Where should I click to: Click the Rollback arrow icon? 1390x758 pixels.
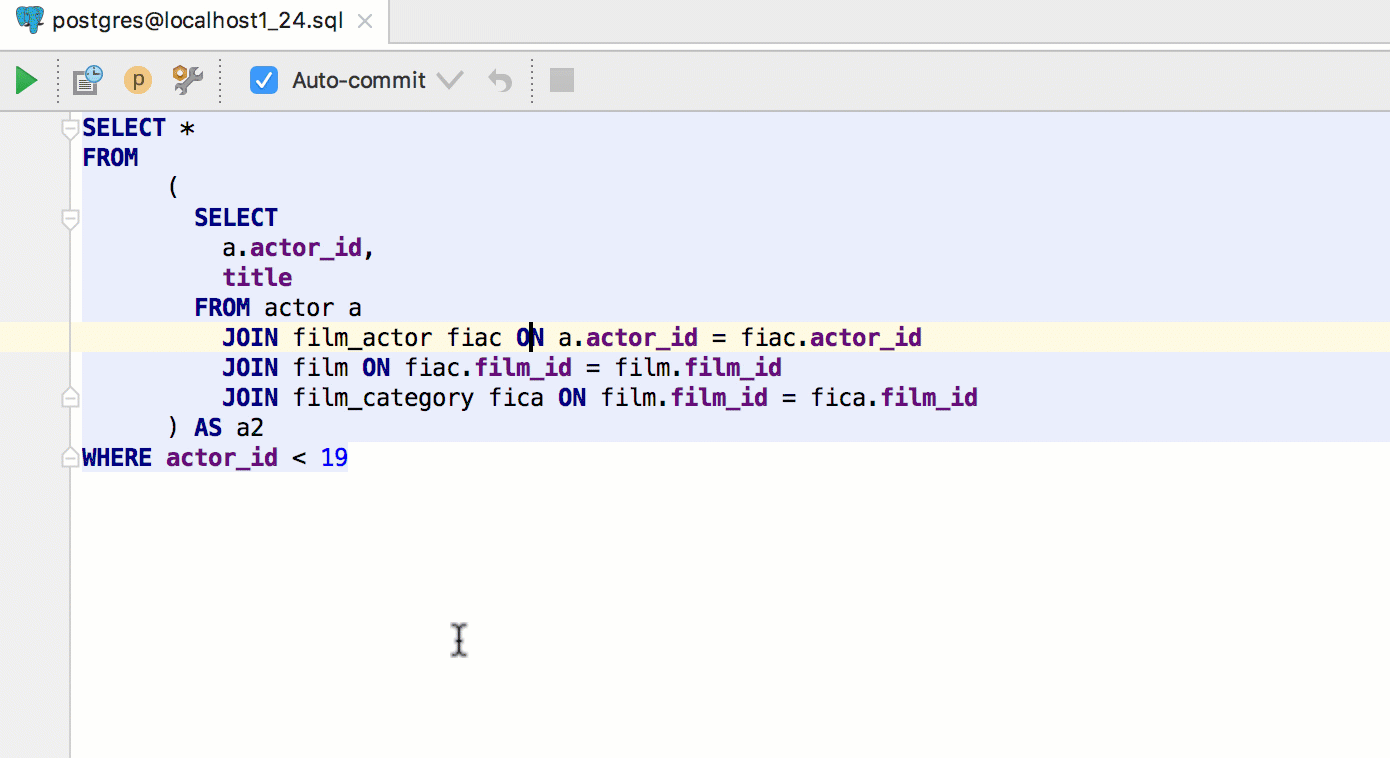[500, 80]
